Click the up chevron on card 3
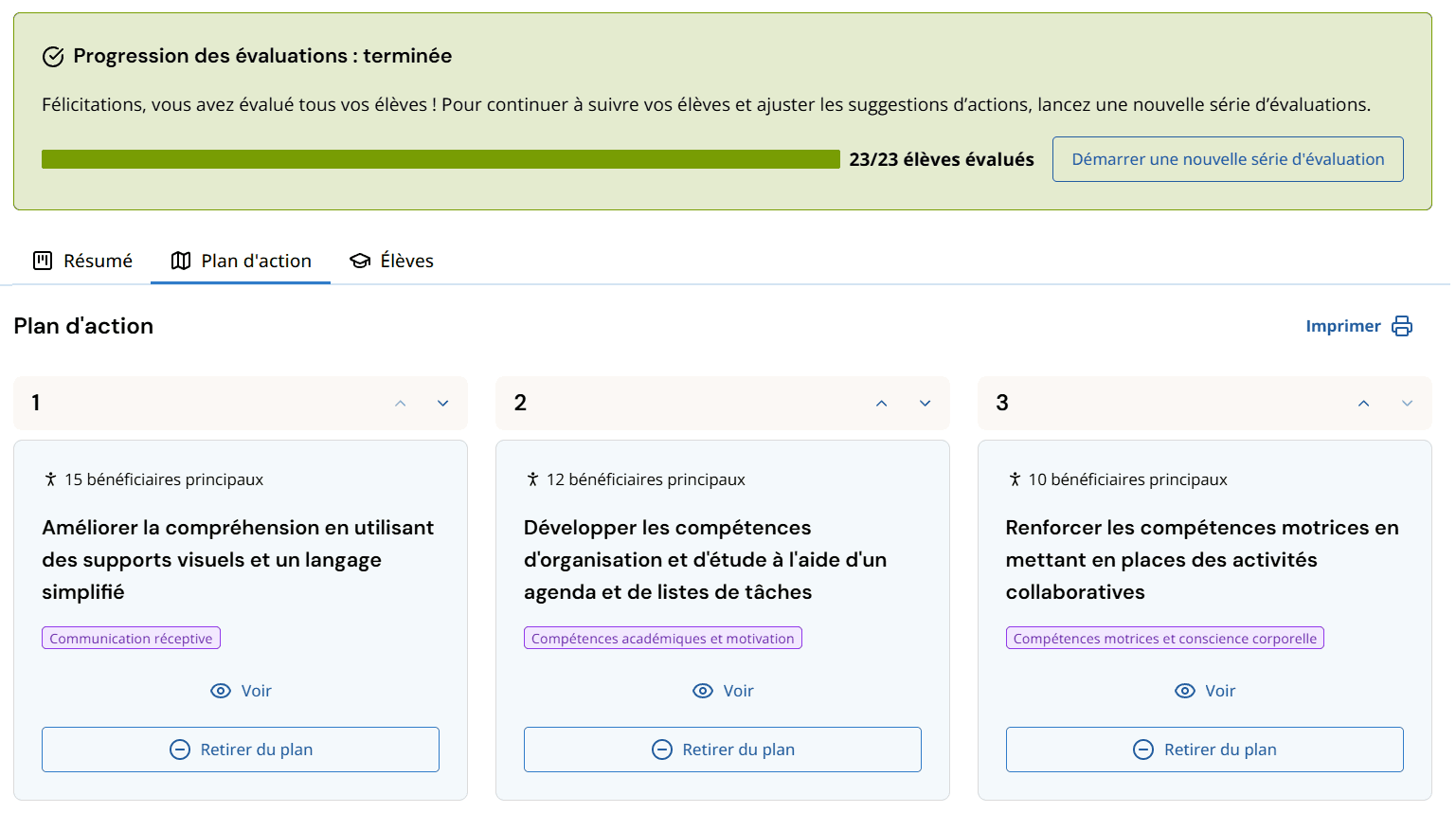The width and height of the screenshot is (1456, 813). 1364,403
